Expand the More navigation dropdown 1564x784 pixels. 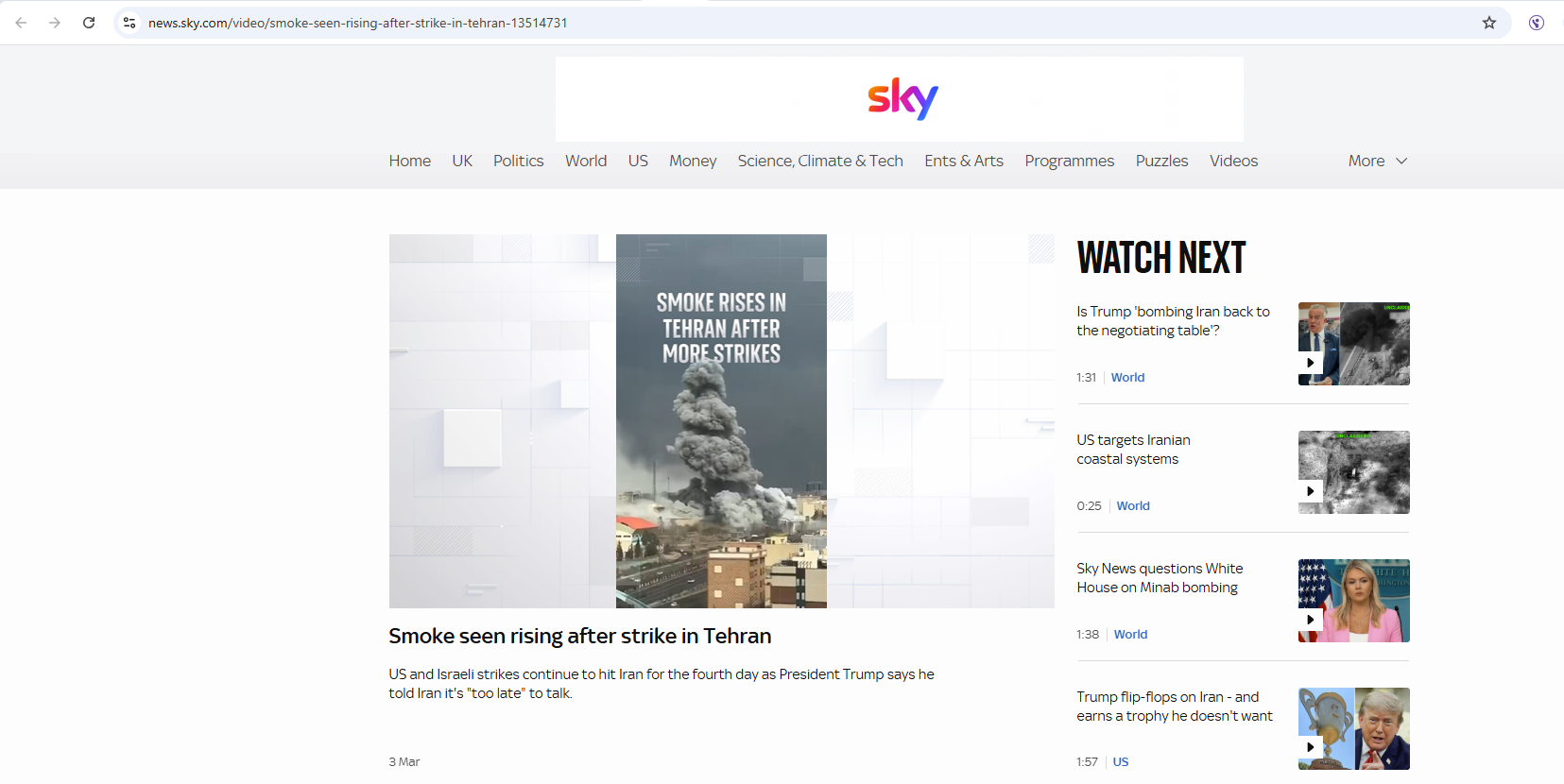pyautogui.click(x=1378, y=161)
